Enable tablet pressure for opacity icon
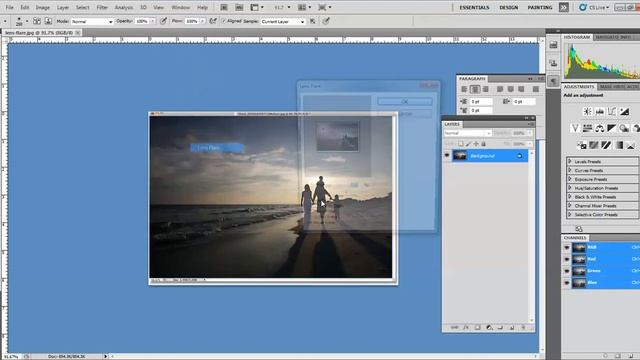The height and width of the screenshot is (360, 640). click(x=163, y=21)
